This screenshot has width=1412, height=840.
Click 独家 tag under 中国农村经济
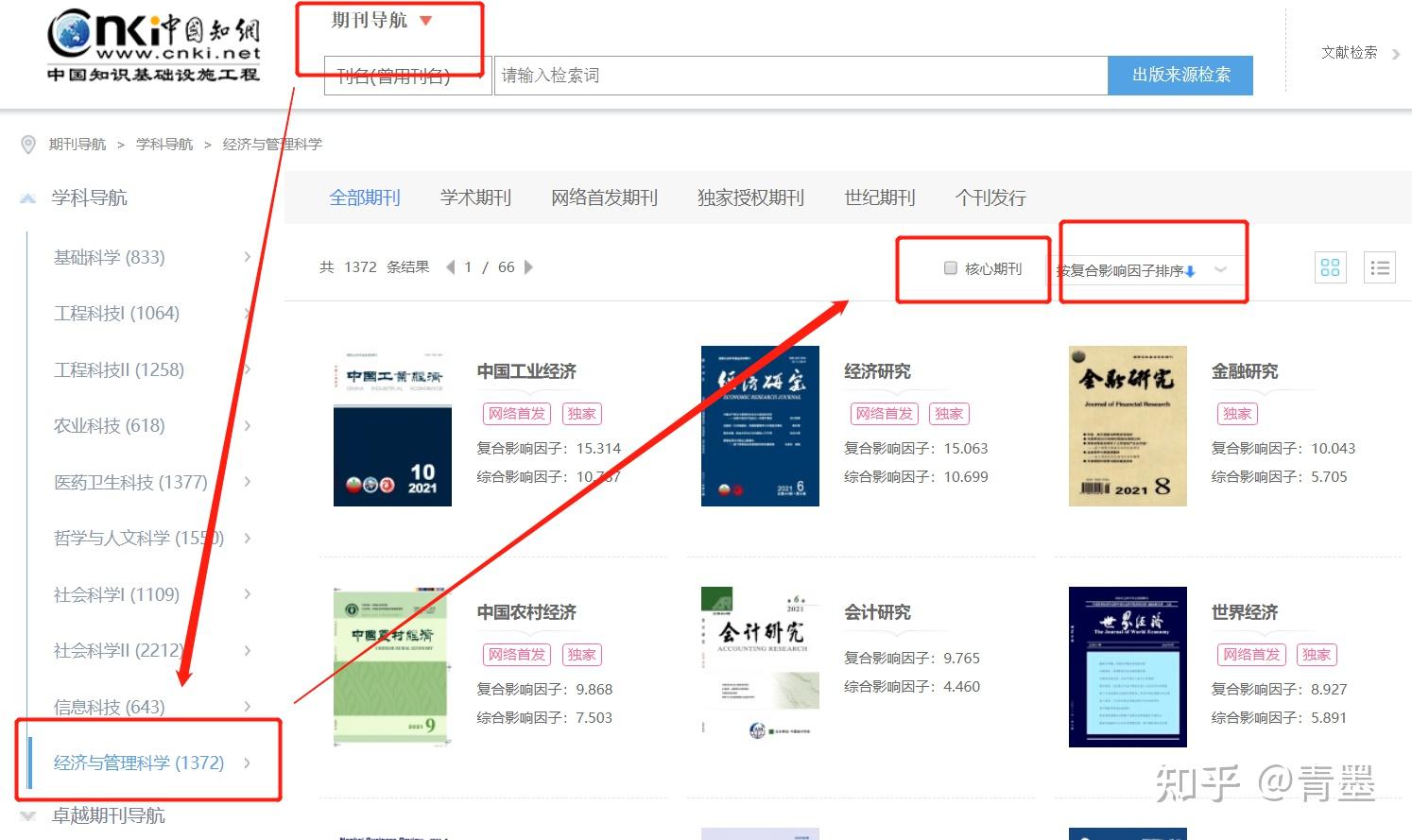click(x=581, y=654)
